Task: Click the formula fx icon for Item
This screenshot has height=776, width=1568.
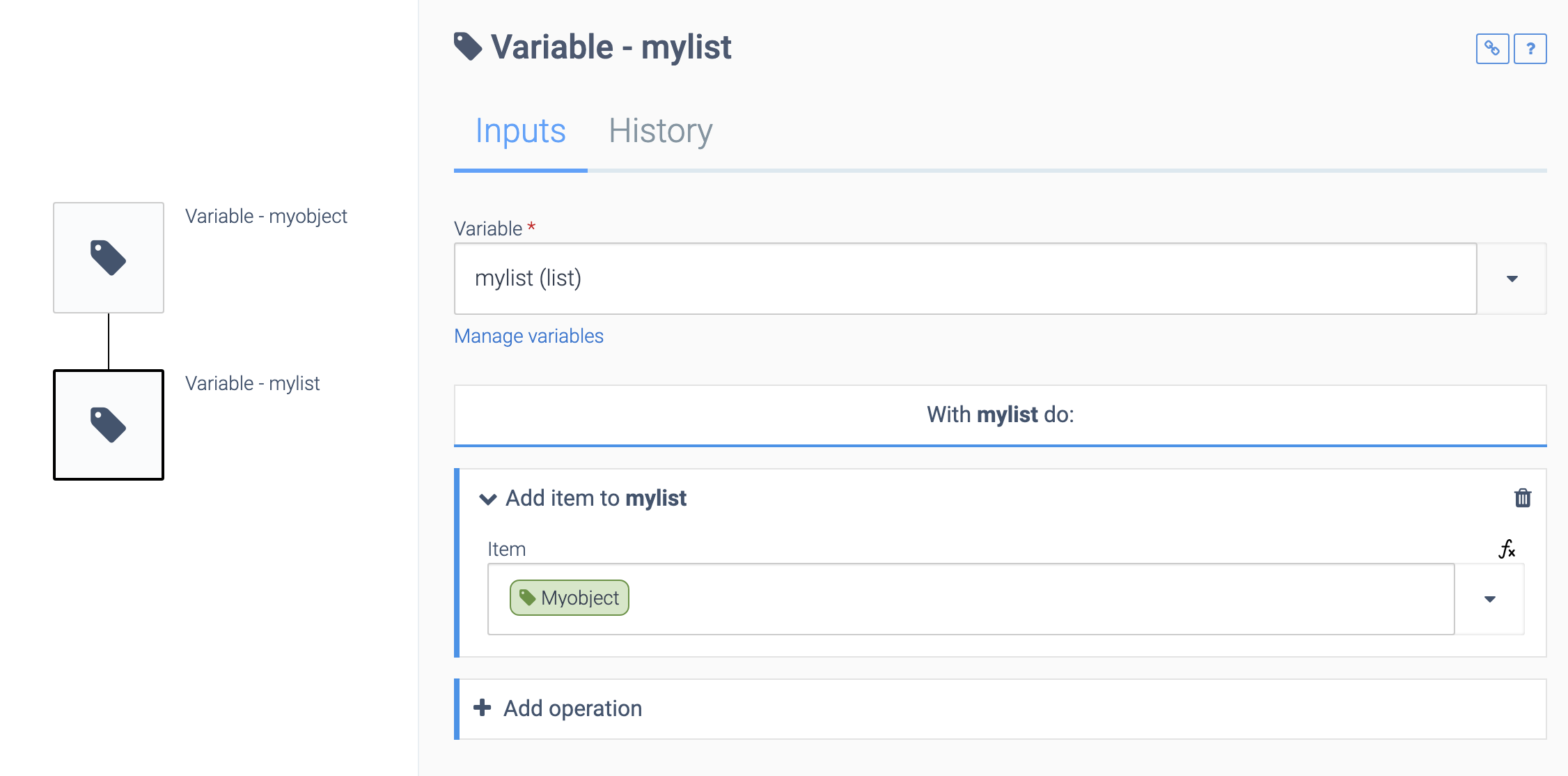Action: [1509, 549]
